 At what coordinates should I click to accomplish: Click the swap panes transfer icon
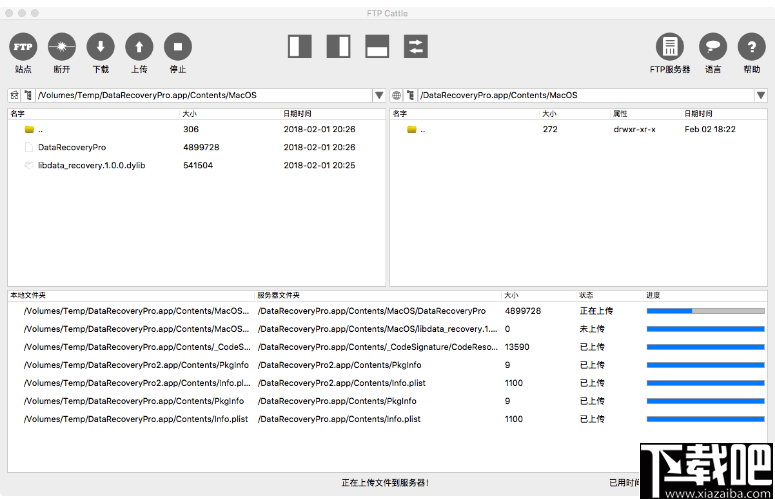(x=416, y=46)
